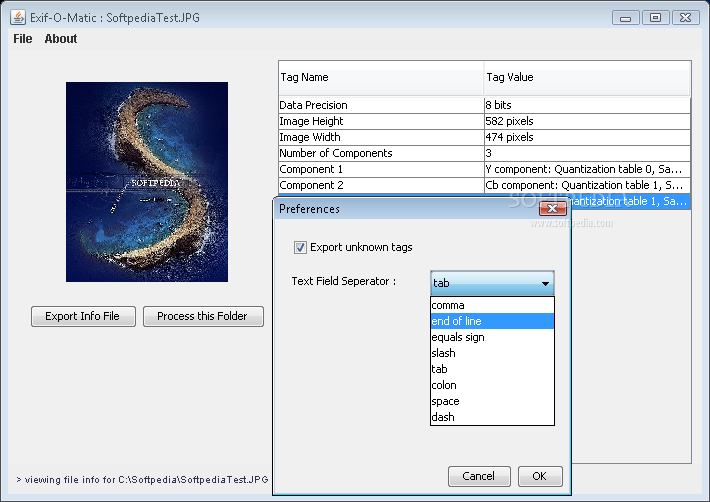The height and width of the screenshot is (502, 710).
Task: Click the Cb component value cell
Action: (x=587, y=185)
